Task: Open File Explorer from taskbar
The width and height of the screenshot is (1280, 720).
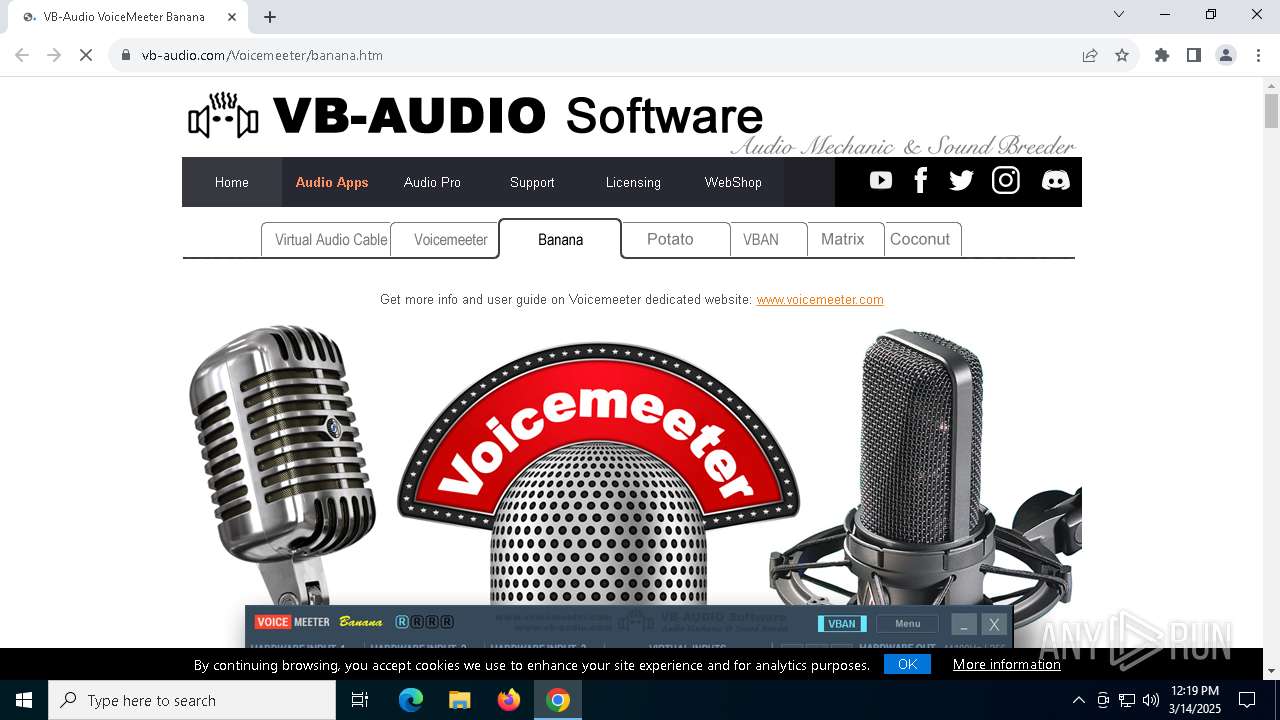Action: click(459, 700)
